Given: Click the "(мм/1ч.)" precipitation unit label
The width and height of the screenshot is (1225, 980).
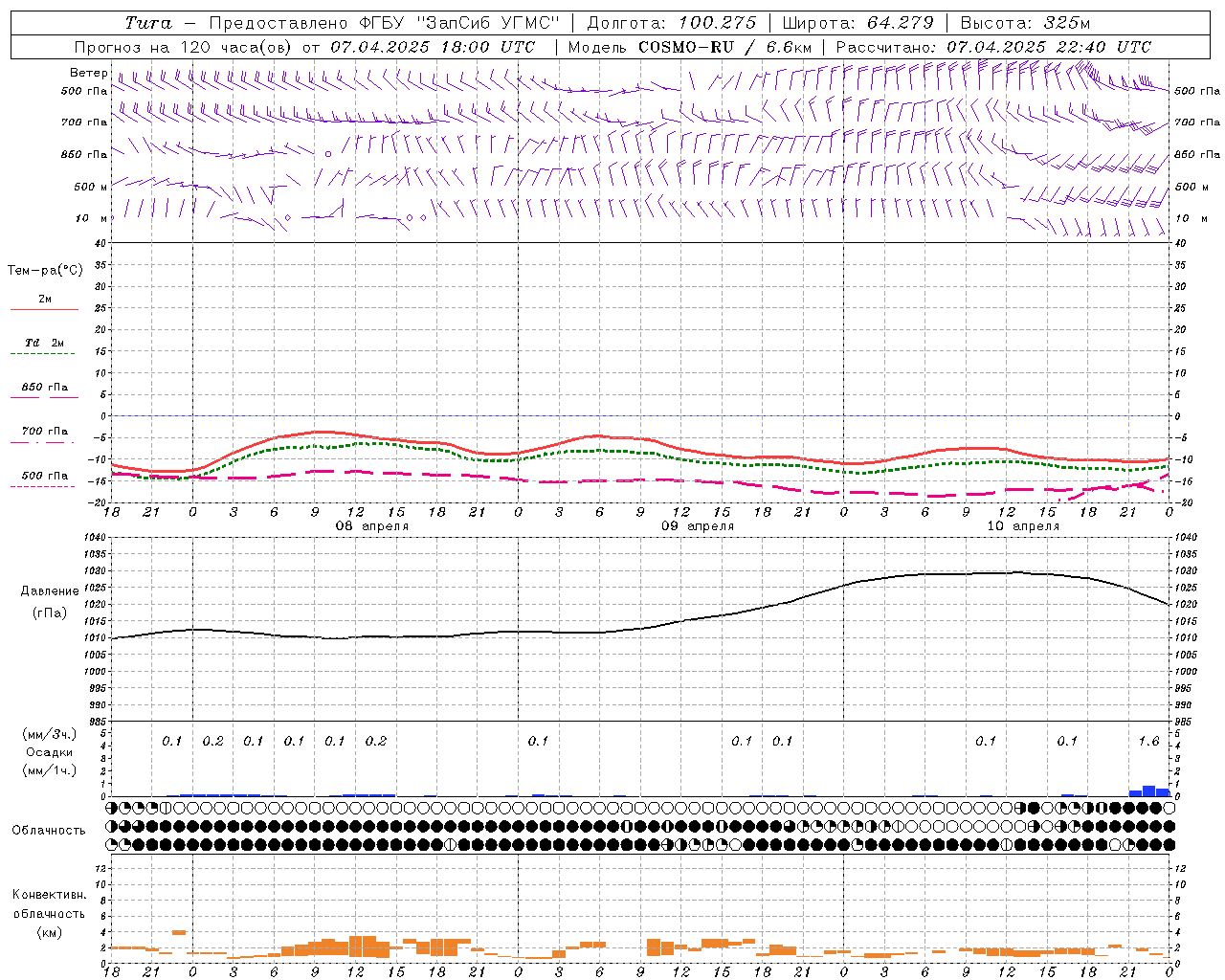Looking at the screenshot, I should click(x=50, y=770).
